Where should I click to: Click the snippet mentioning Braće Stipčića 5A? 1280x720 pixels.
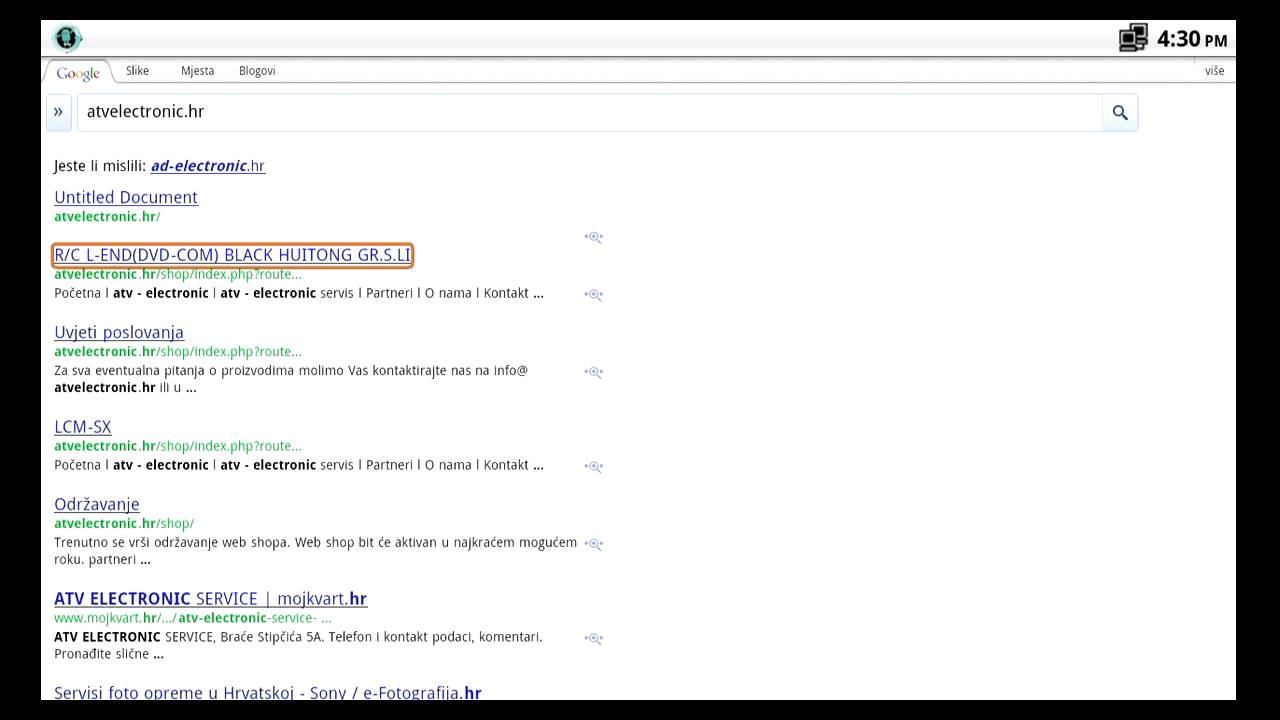tap(298, 645)
